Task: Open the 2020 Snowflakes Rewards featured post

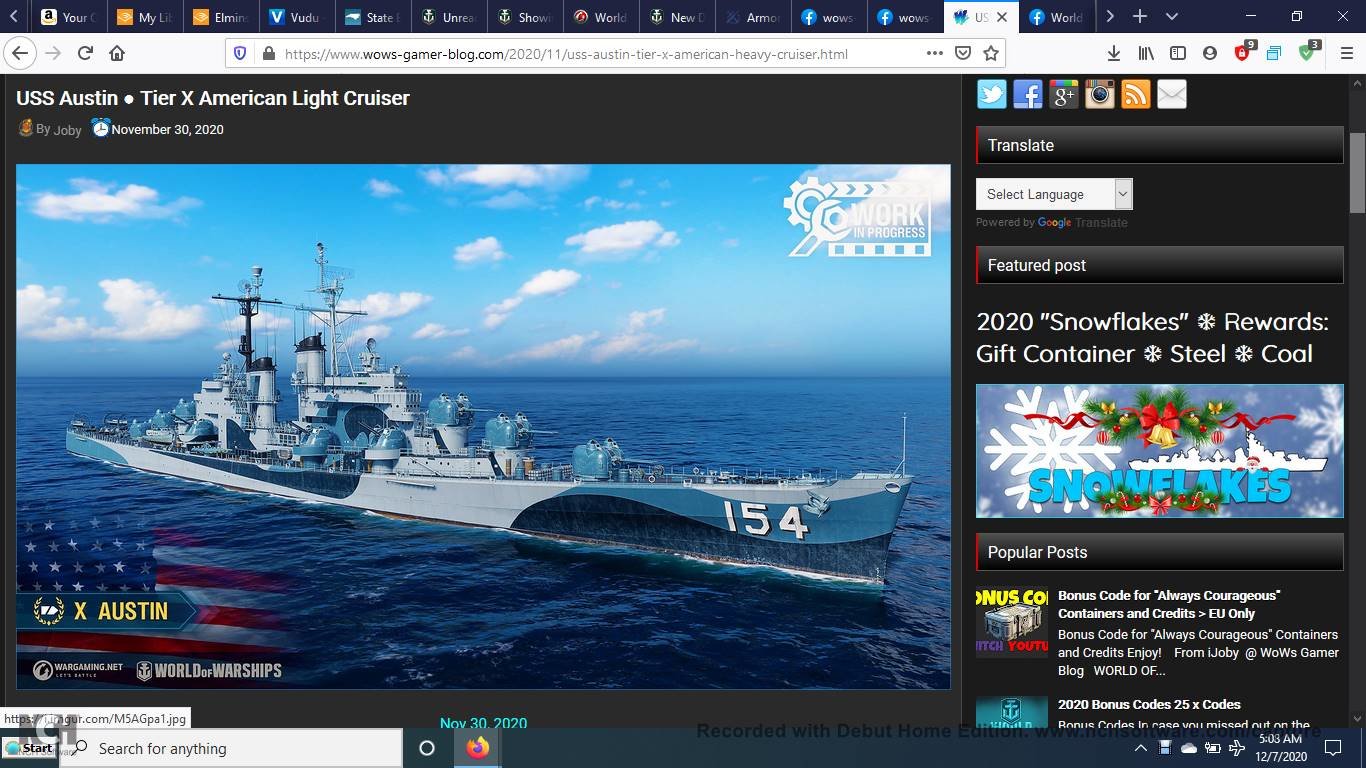Action: (1152, 337)
